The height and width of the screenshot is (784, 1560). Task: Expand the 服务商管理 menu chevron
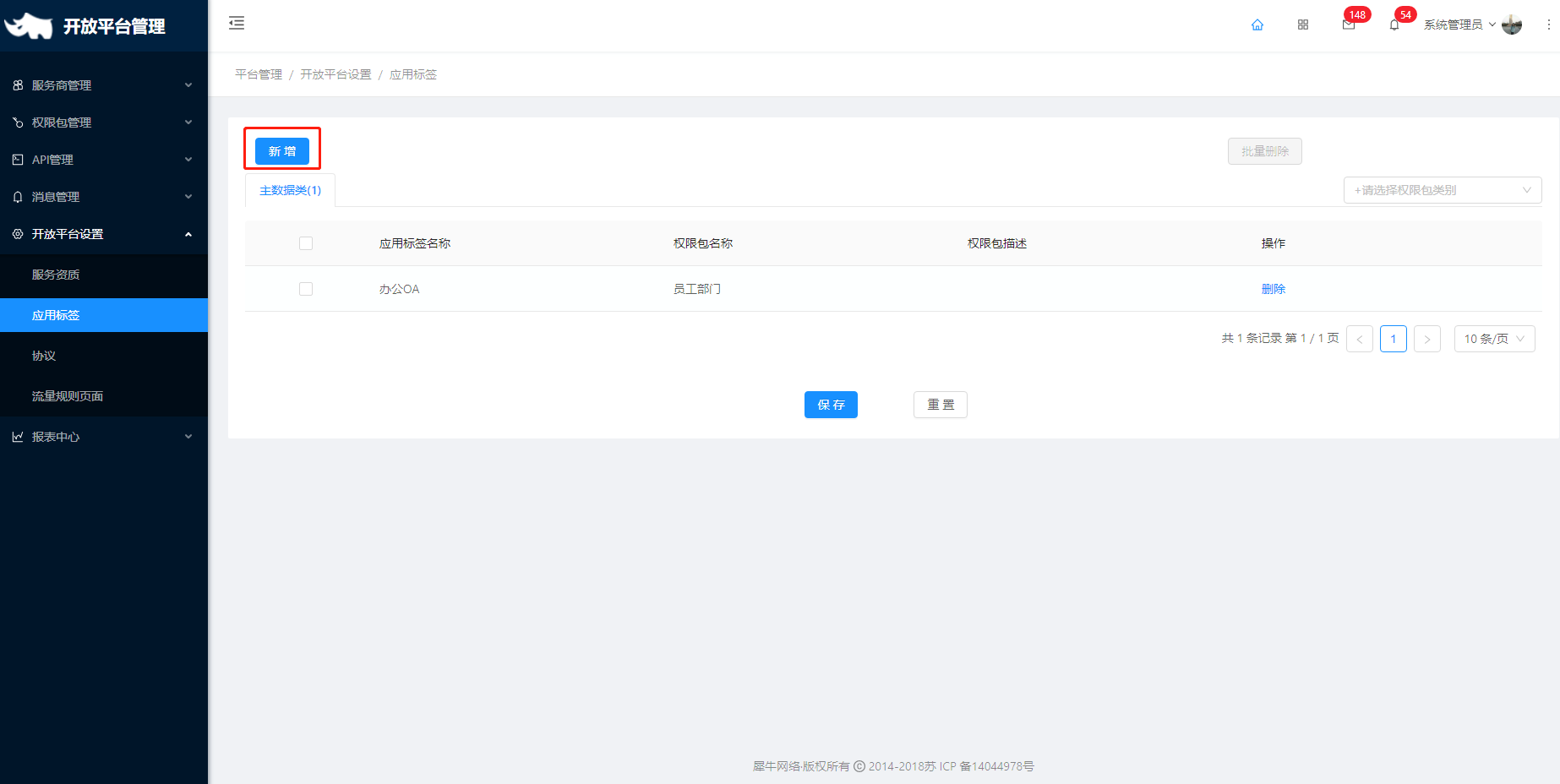tap(188, 85)
